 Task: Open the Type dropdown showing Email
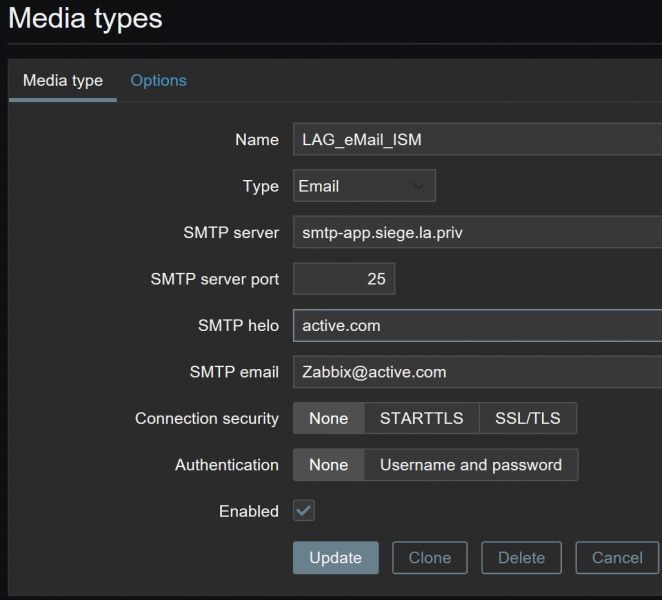364,186
